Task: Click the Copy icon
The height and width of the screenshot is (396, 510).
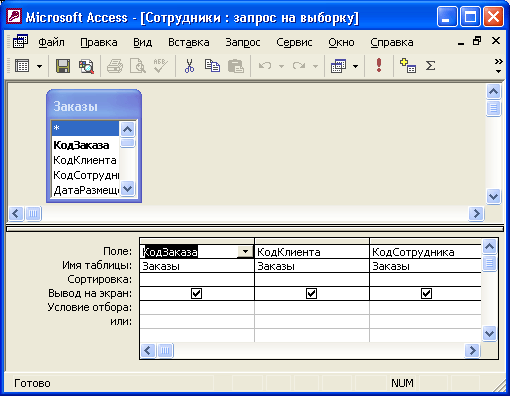Action: [x=212, y=66]
